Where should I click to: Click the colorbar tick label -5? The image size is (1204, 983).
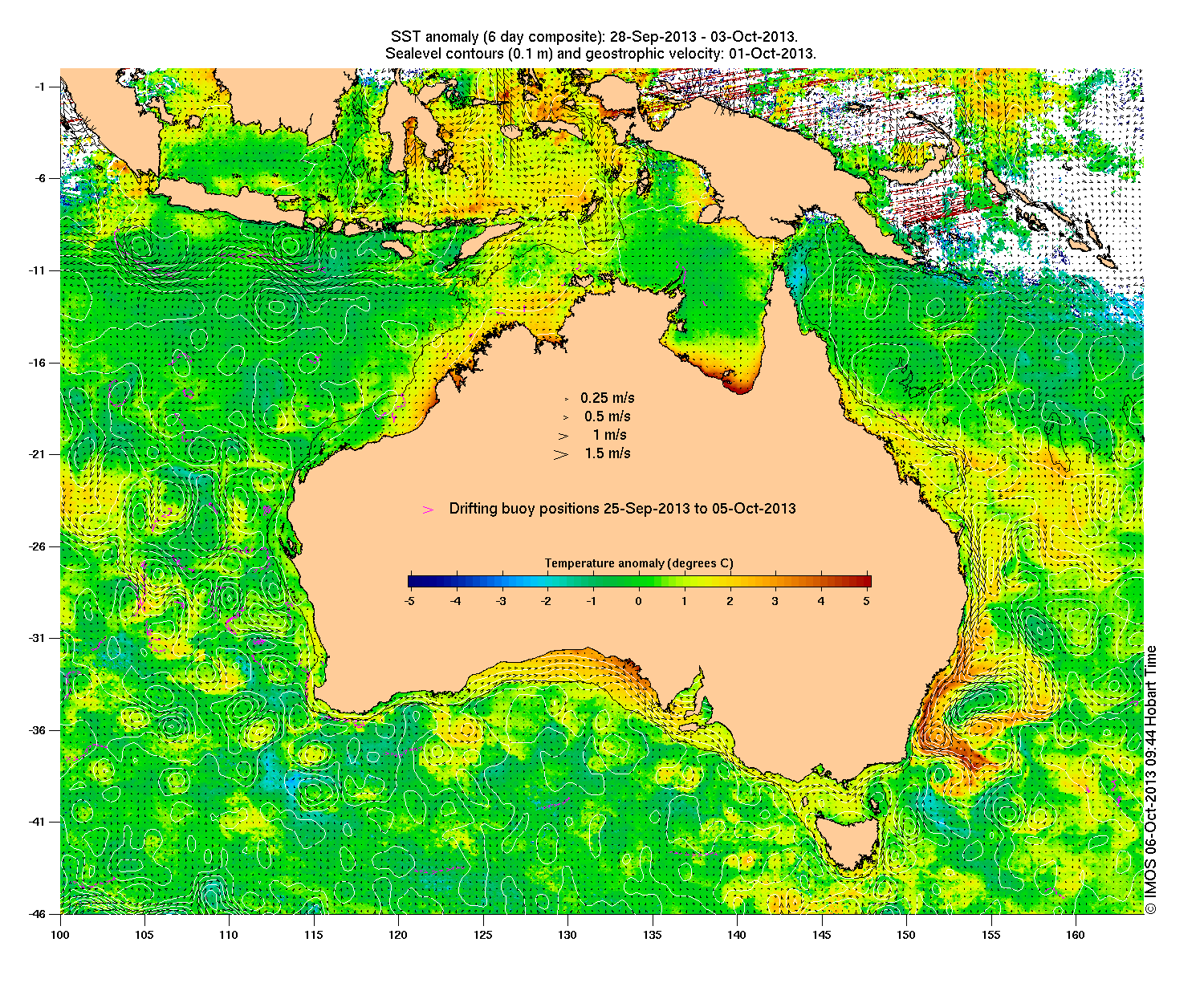[x=409, y=600]
